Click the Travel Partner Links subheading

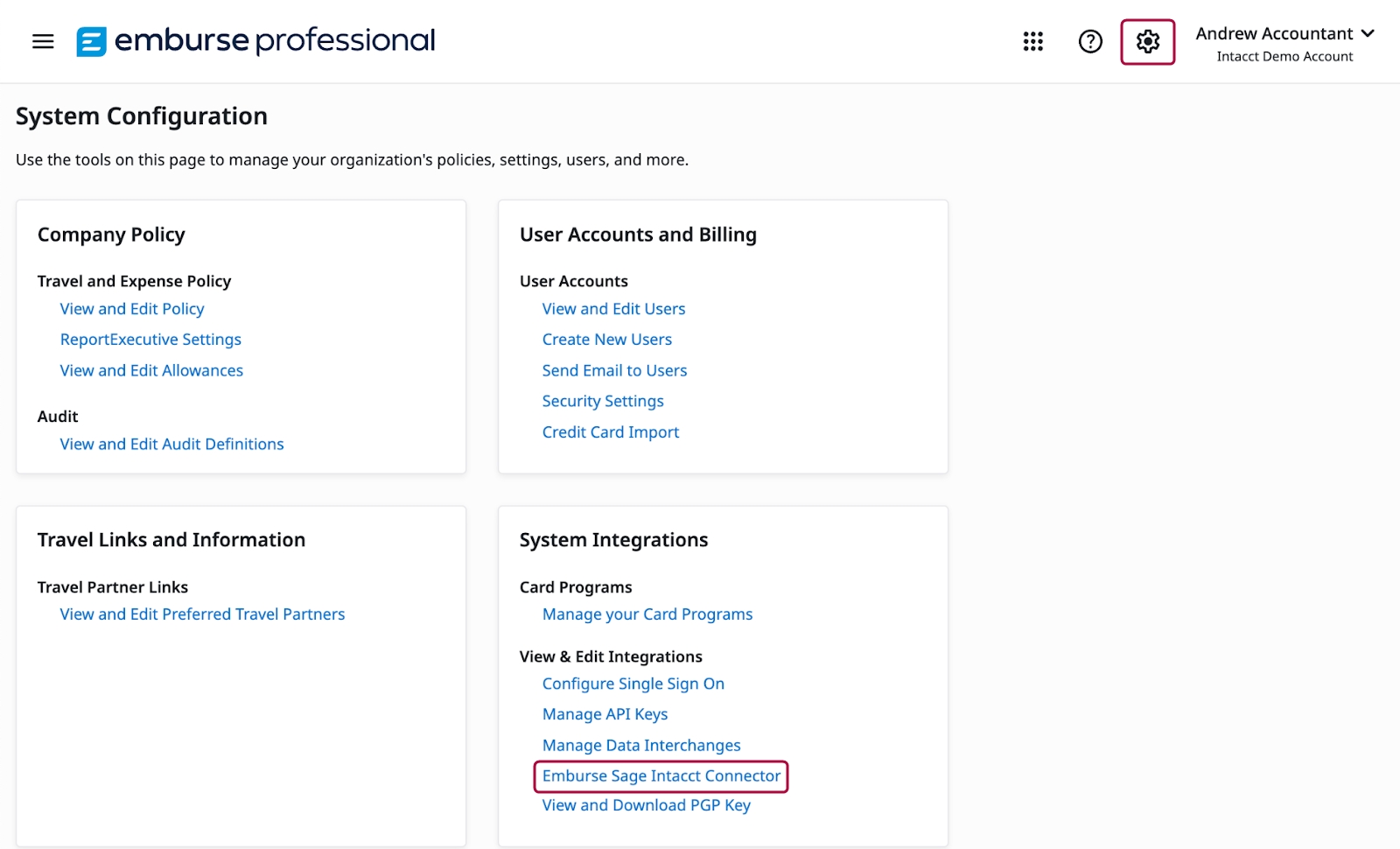tap(113, 587)
